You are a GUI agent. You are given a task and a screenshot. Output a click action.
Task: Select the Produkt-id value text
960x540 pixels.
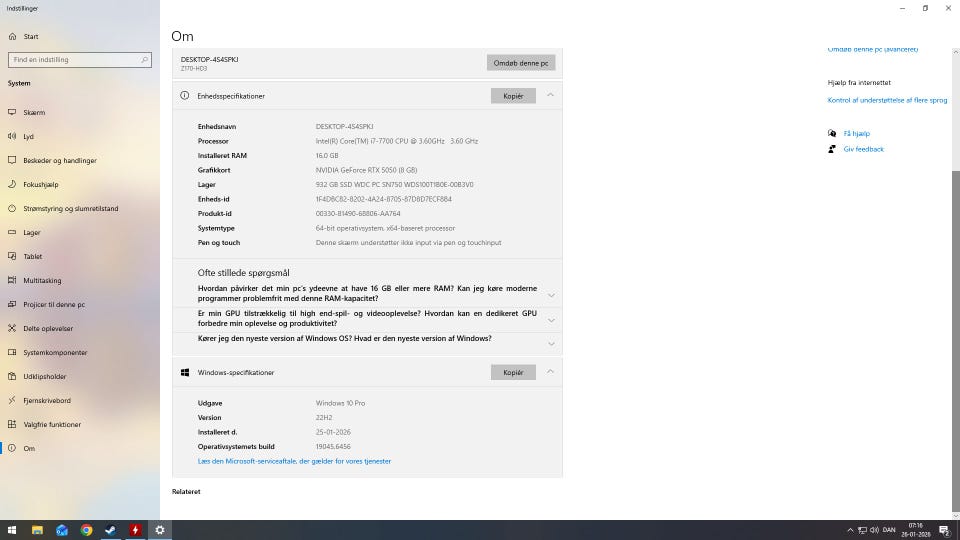pos(358,214)
